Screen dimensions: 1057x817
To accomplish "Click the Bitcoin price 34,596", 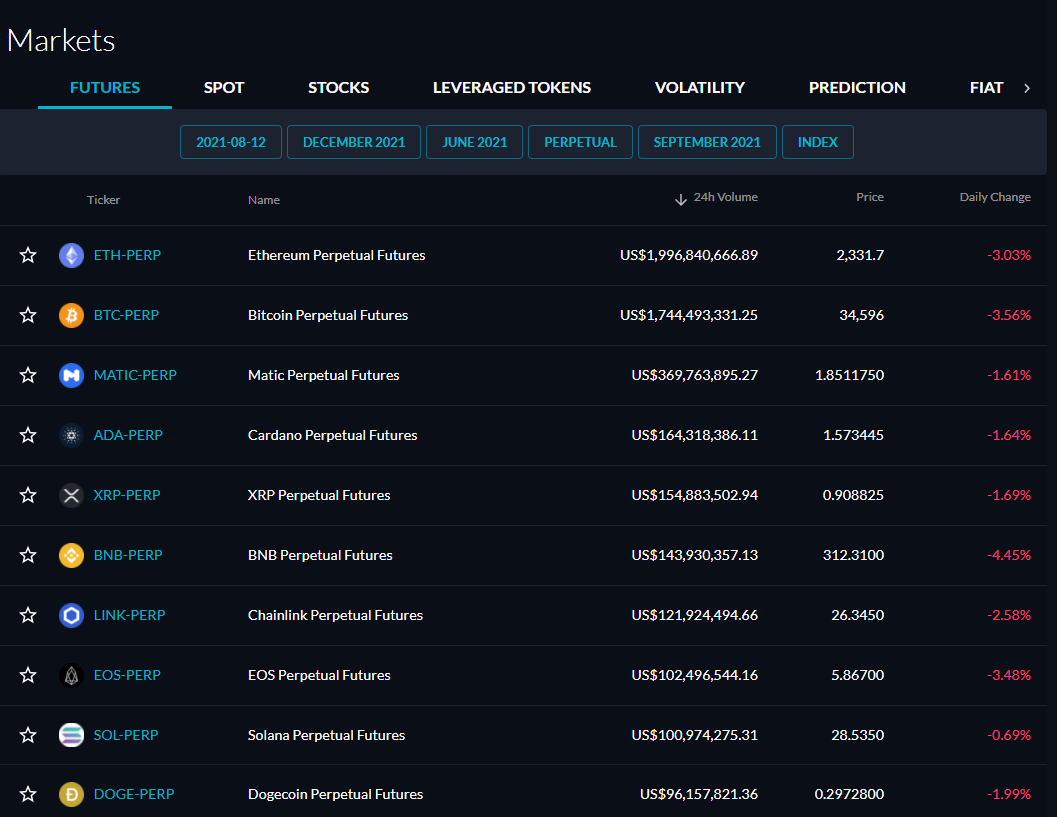I will pyautogui.click(x=862, y=315).
